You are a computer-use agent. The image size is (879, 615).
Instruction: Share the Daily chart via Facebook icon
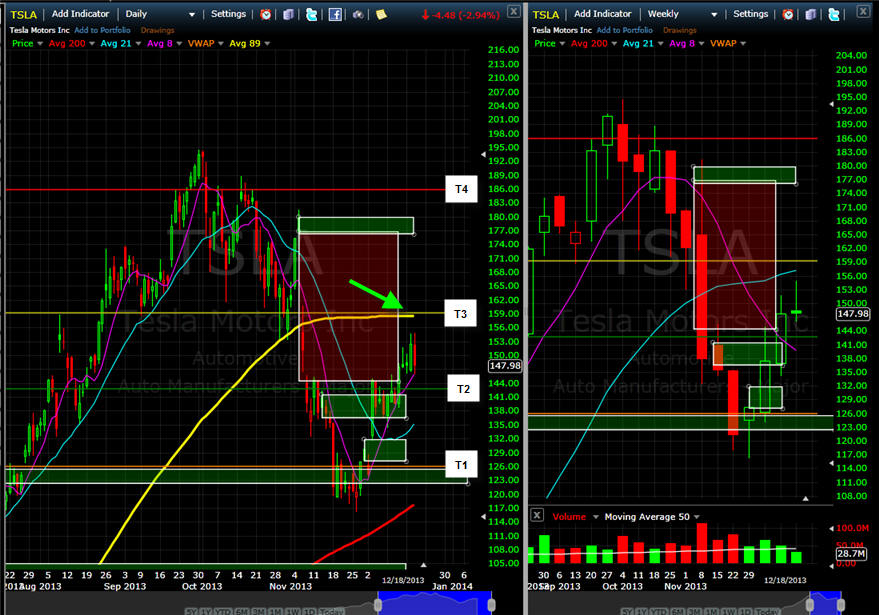click(x=335, y=15)
